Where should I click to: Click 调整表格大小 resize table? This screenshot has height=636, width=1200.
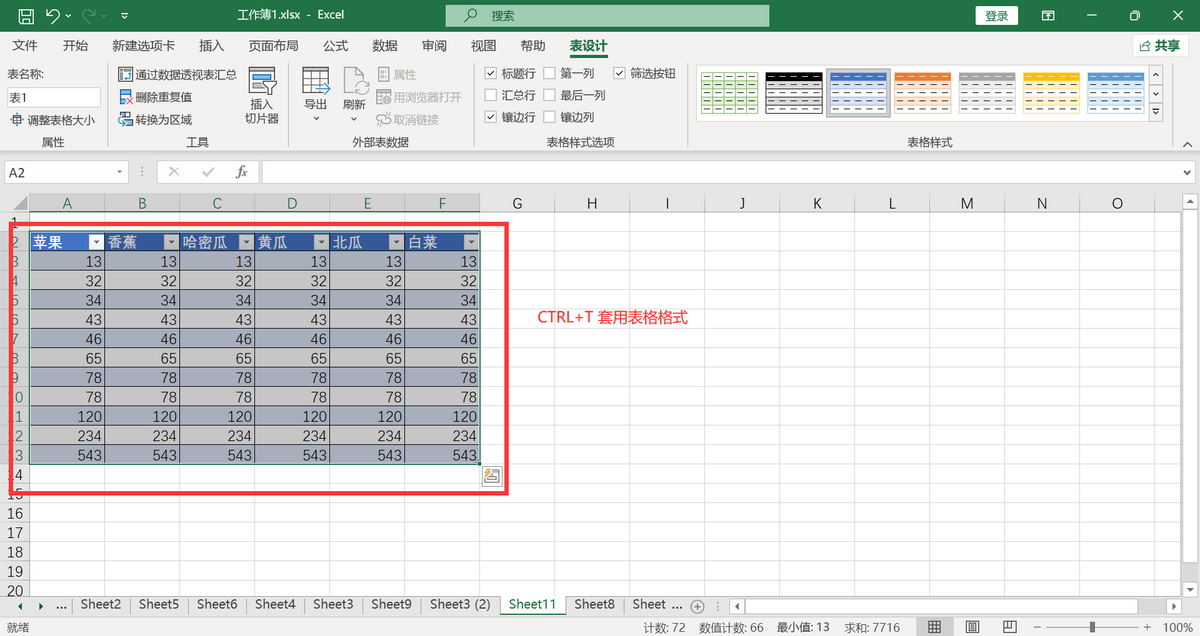[x=53, y=120]
